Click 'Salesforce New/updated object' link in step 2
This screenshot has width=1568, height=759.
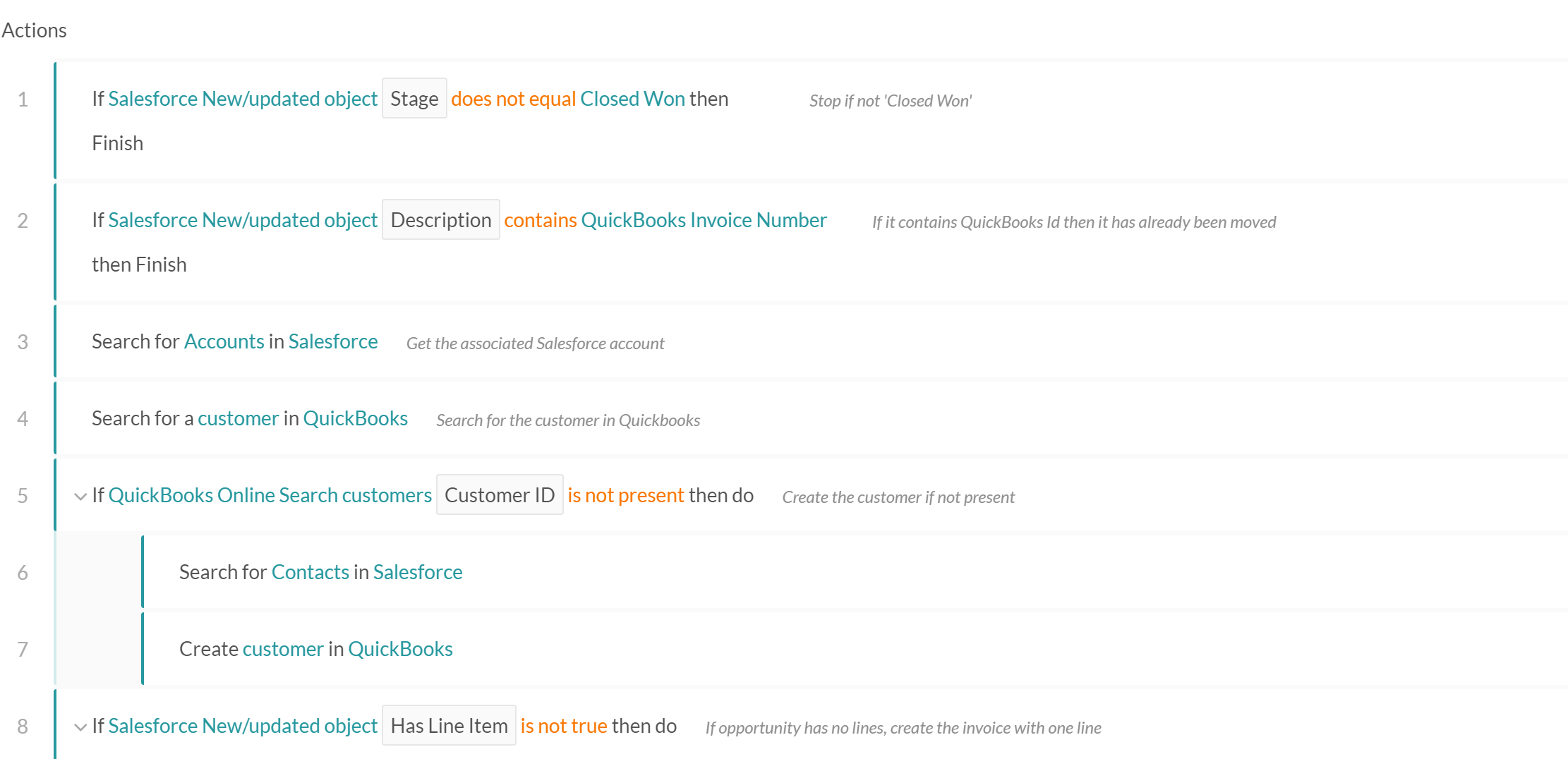point(243,221)
